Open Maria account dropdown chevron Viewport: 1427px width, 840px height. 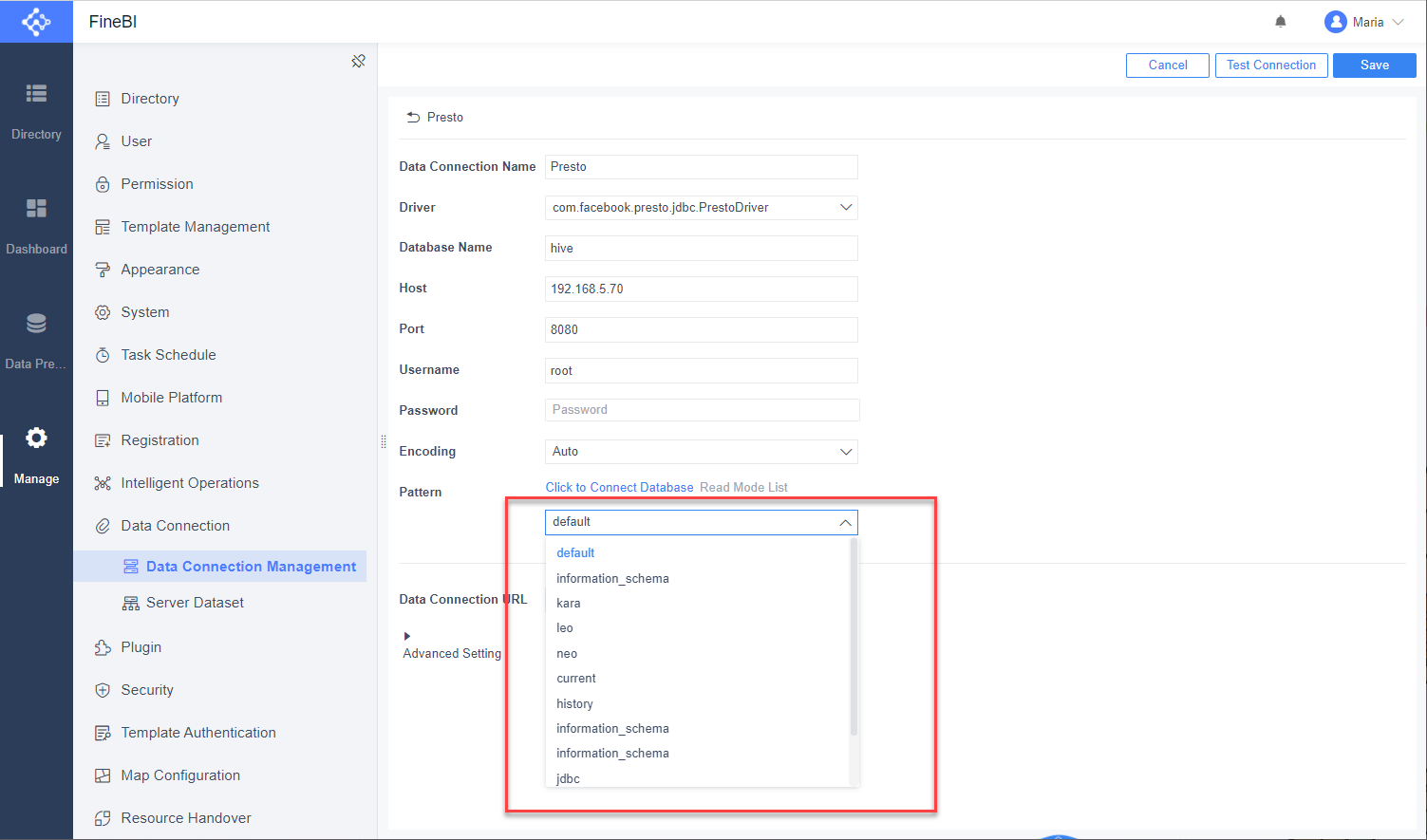tap(1398, 22)
